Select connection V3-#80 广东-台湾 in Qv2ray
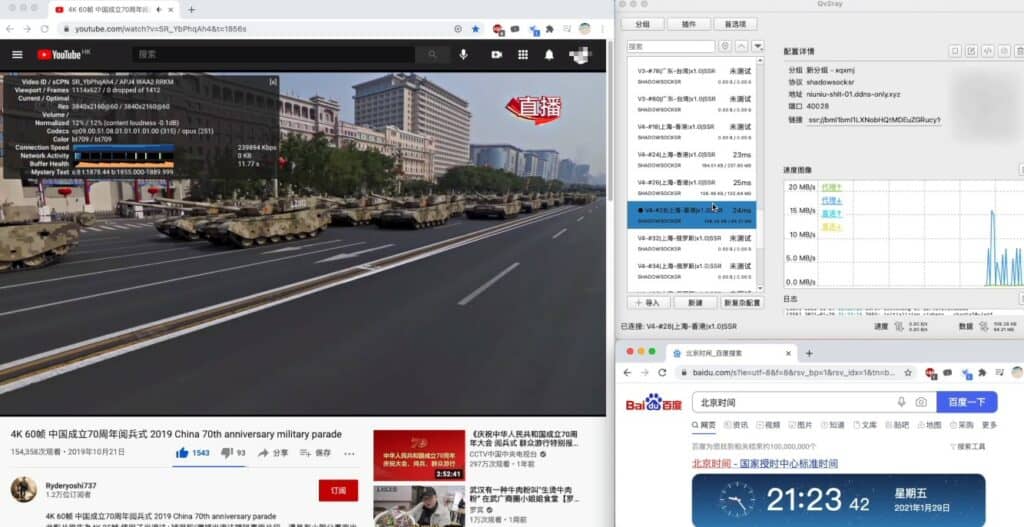This screenshot has height=527, width=1024. click(692, 104)
